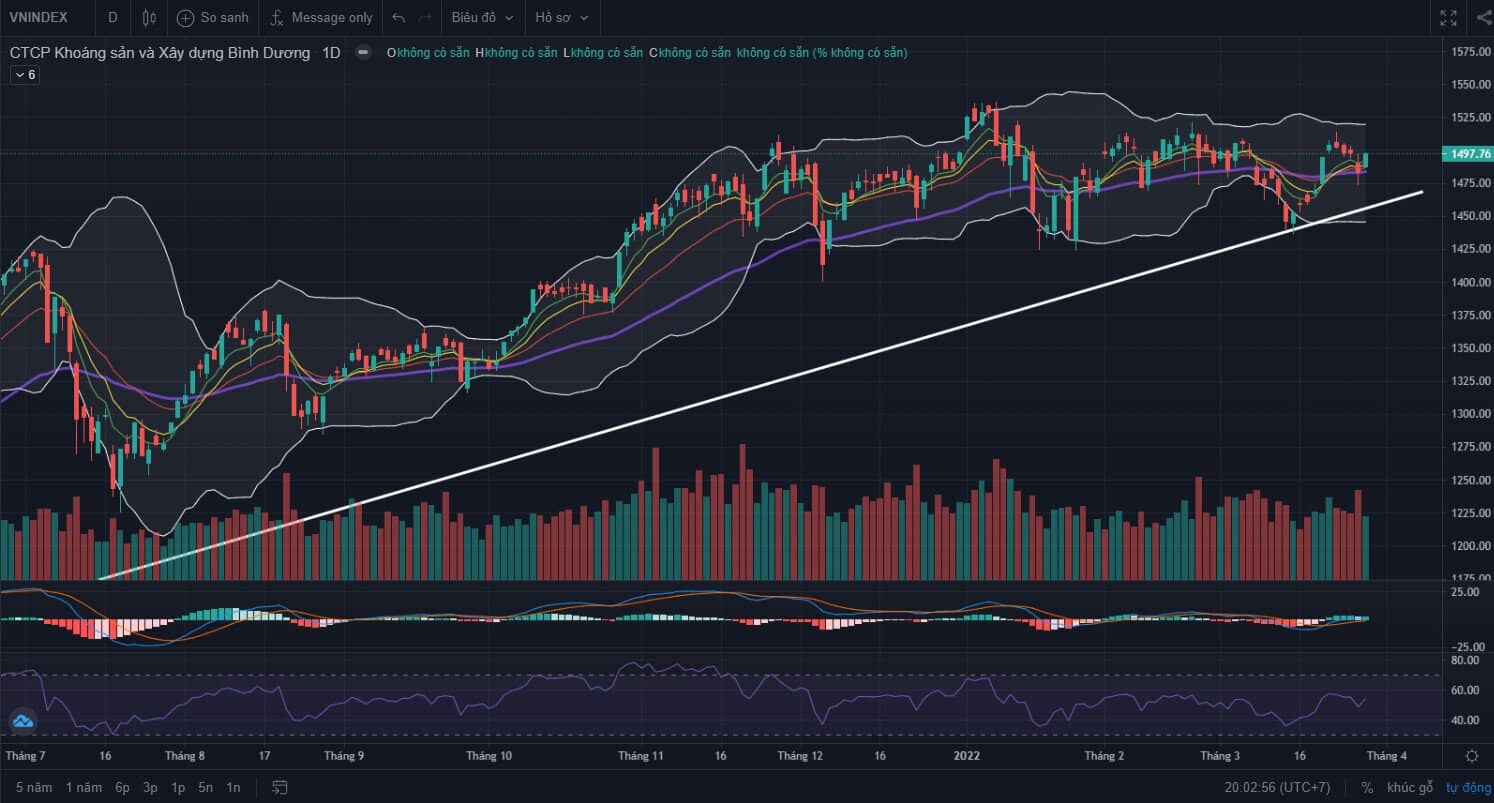Click the Tháng 12 time axis label
This screenshot has width=1494, height=803.
(800, 756)
